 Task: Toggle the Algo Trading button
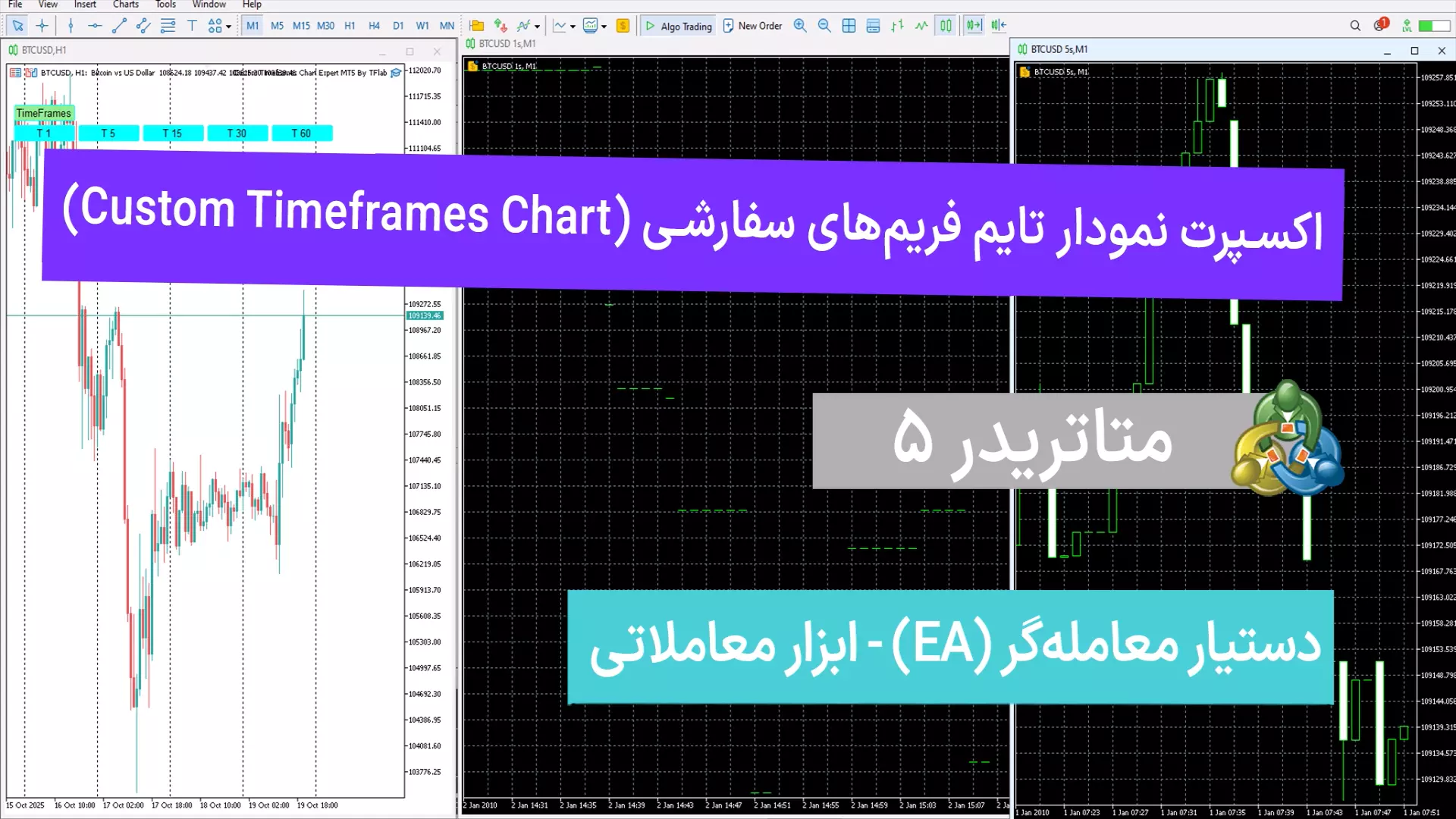(678, 26)
